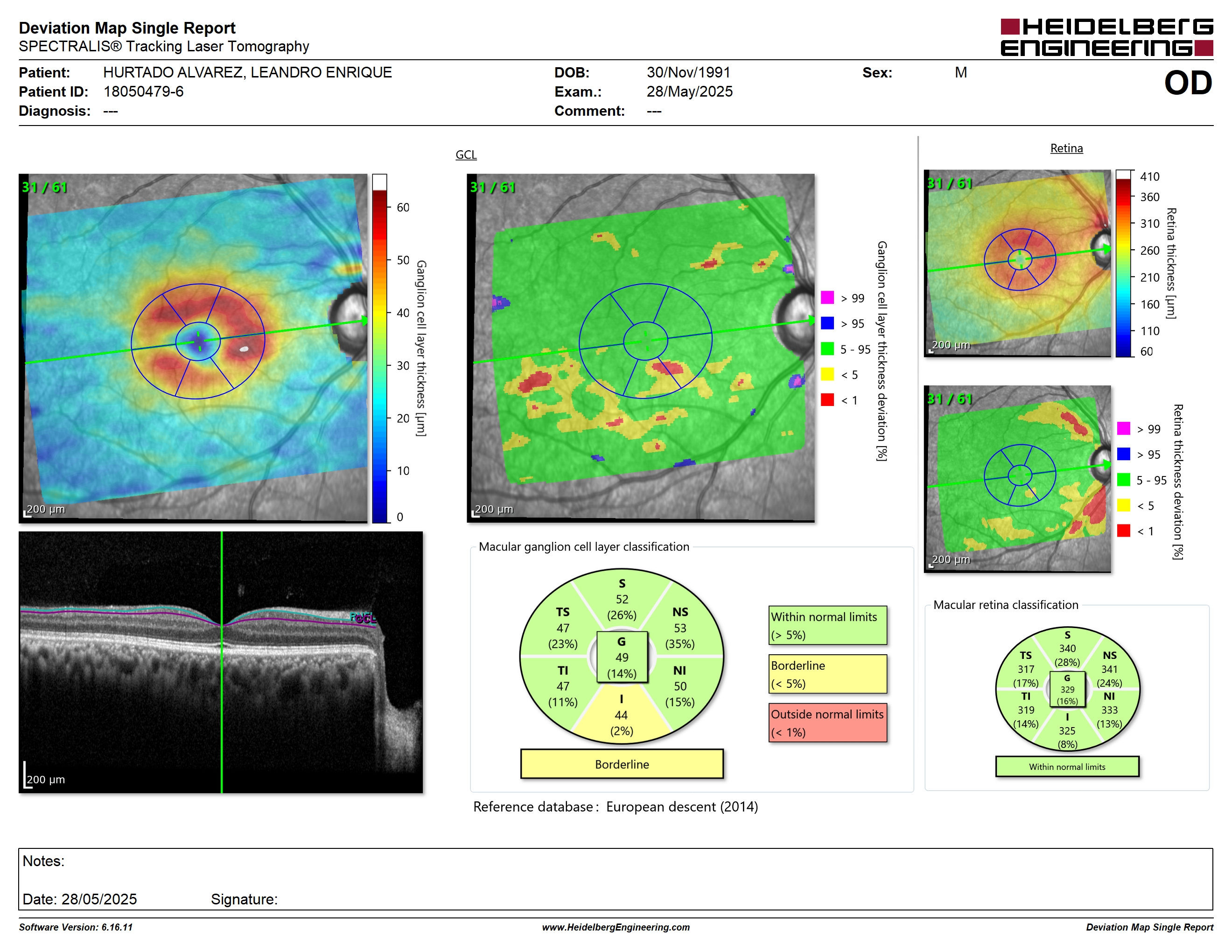1232x952 pixels.
Task: Click the Borderline GCL classification result bar
Action: point(622,764)
